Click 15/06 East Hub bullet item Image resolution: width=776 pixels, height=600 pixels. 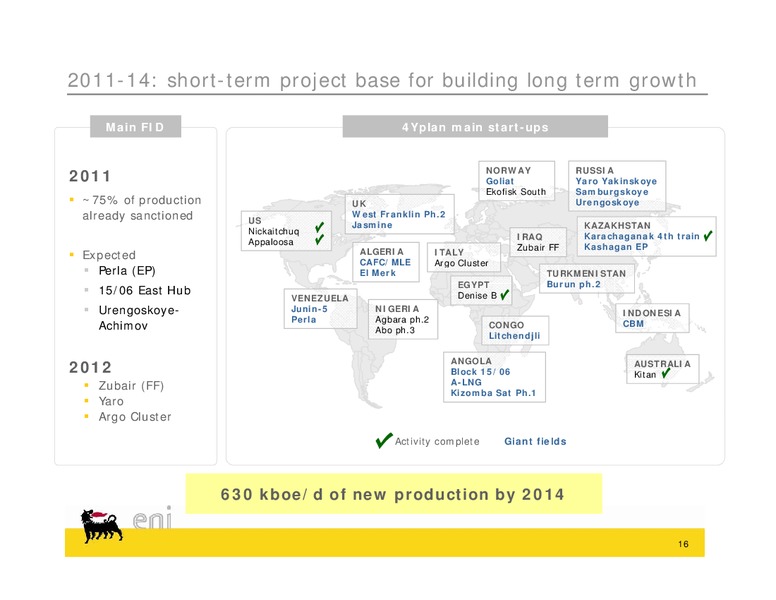(x=145, y=291)
